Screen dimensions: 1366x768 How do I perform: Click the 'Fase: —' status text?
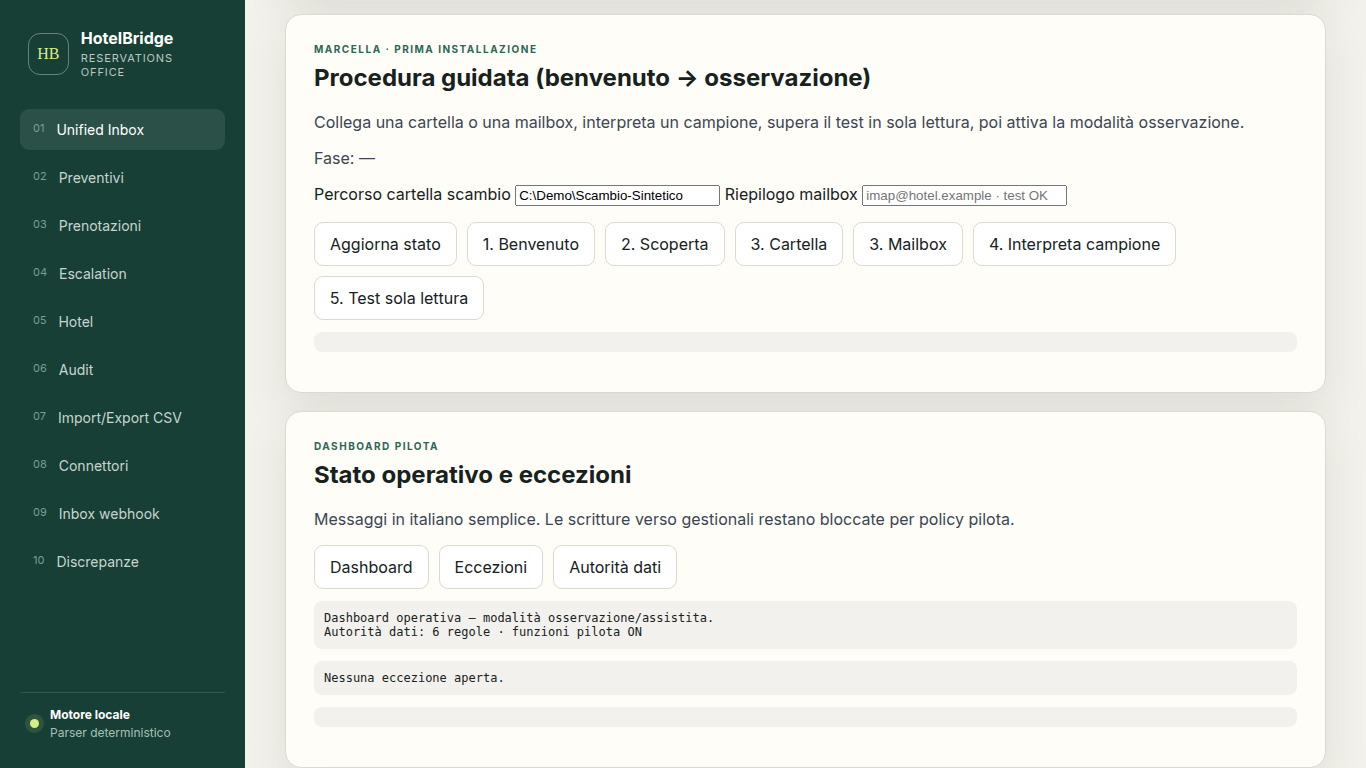(345, 158)
